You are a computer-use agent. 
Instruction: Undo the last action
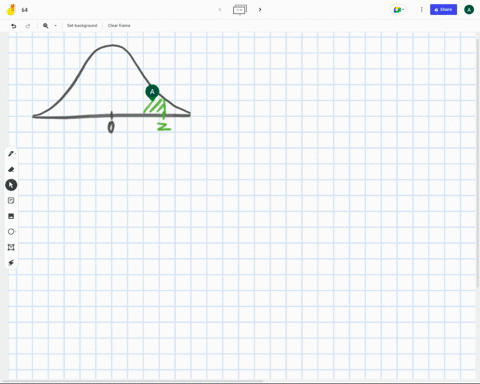[14, 26]
